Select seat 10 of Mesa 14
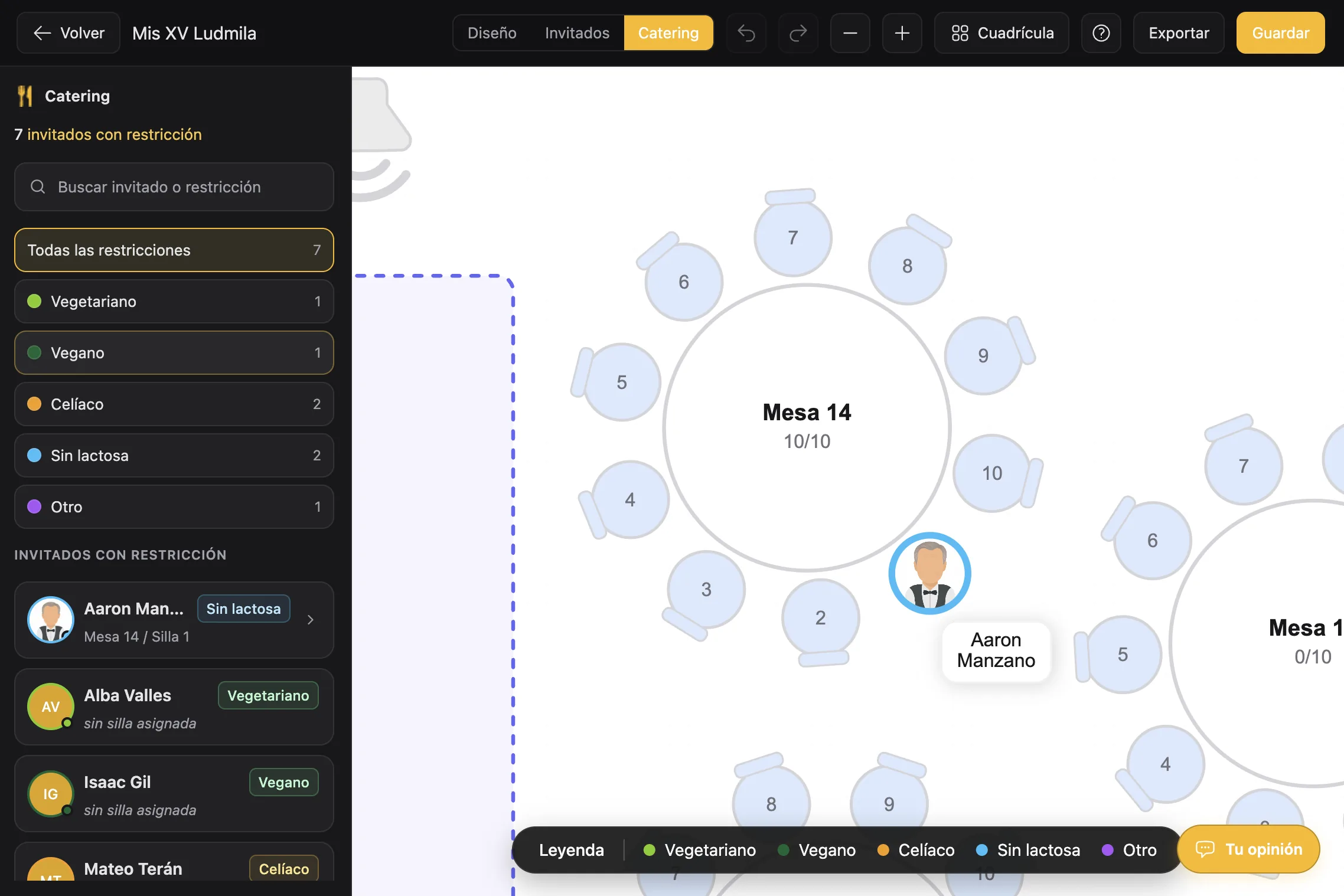This screenshot has height=896, width=1344. tap(992, 473)
